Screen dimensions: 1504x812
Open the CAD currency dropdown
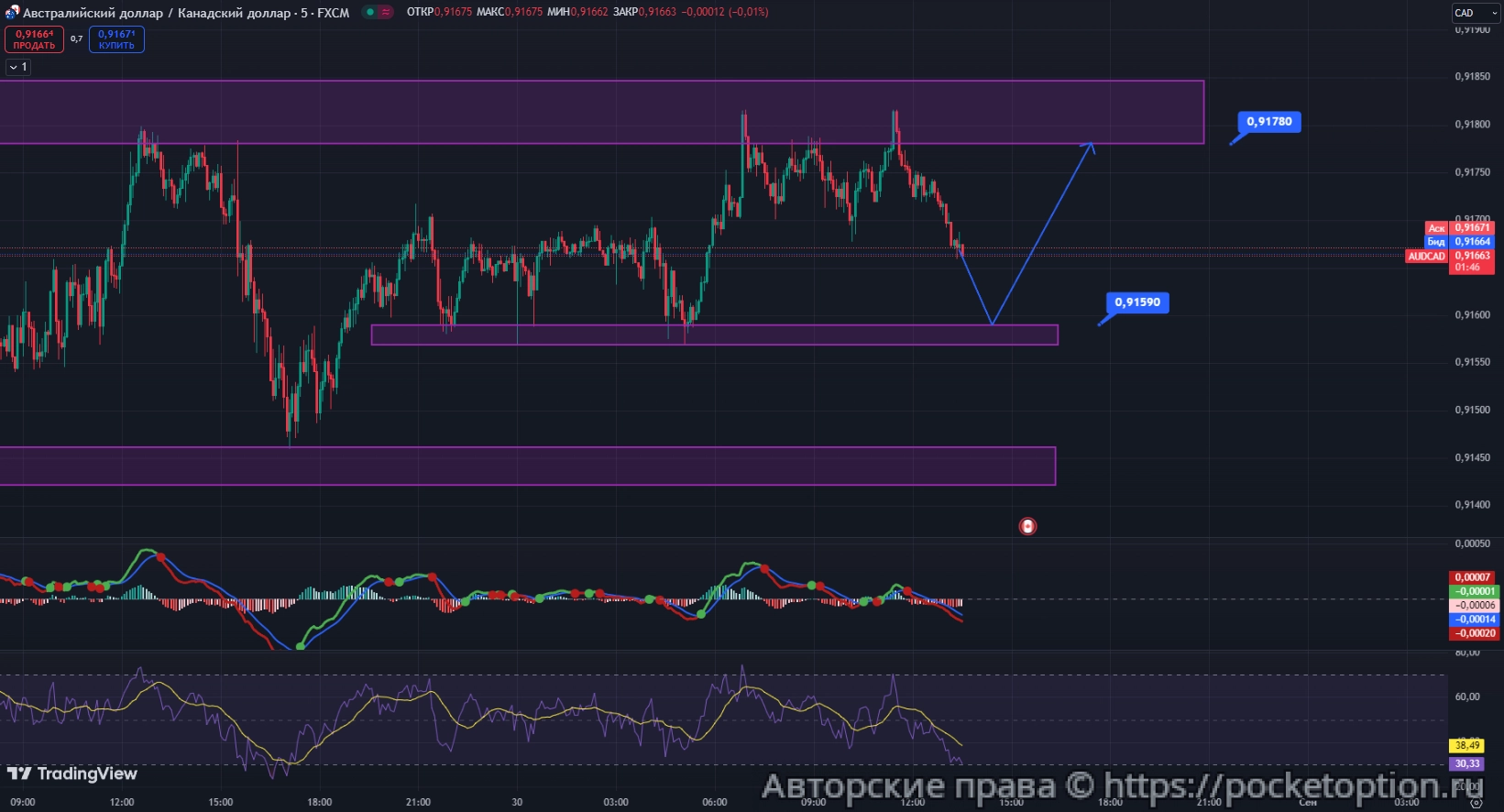1474,13
